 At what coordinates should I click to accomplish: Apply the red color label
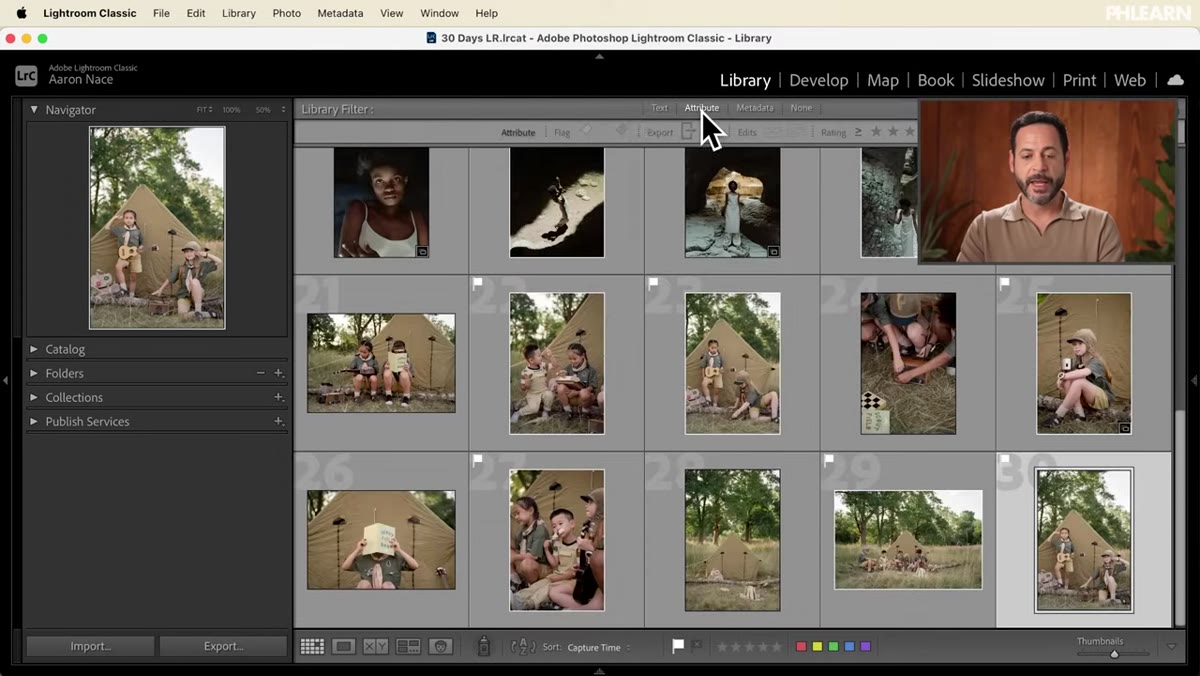click(x=801, y=647)
